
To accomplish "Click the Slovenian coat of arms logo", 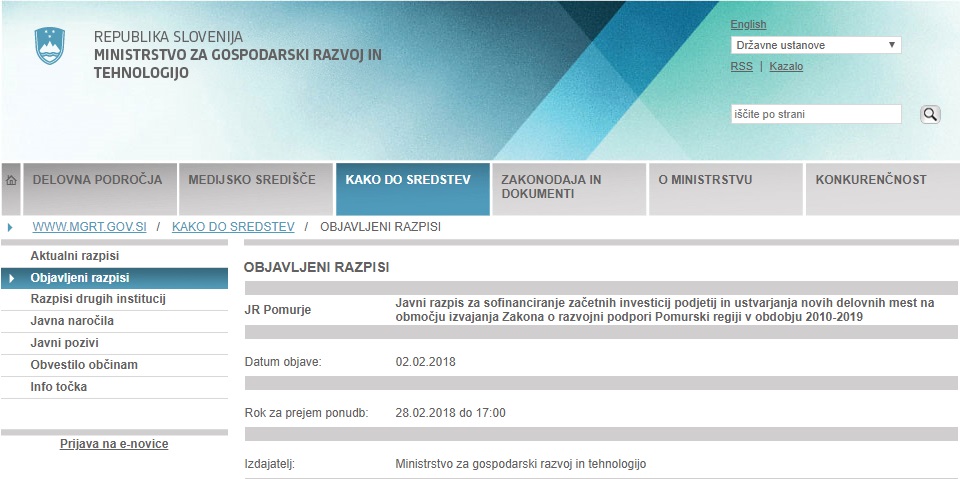I will pyautogui.click(x=50, y=46).
